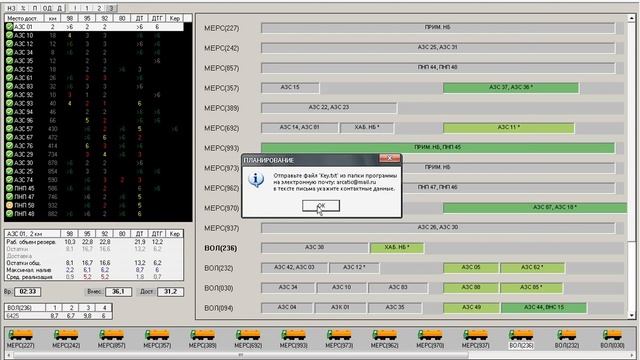Switch to the numbered tab 1
The height and width of the screenshot is (360, 640).
87,8
